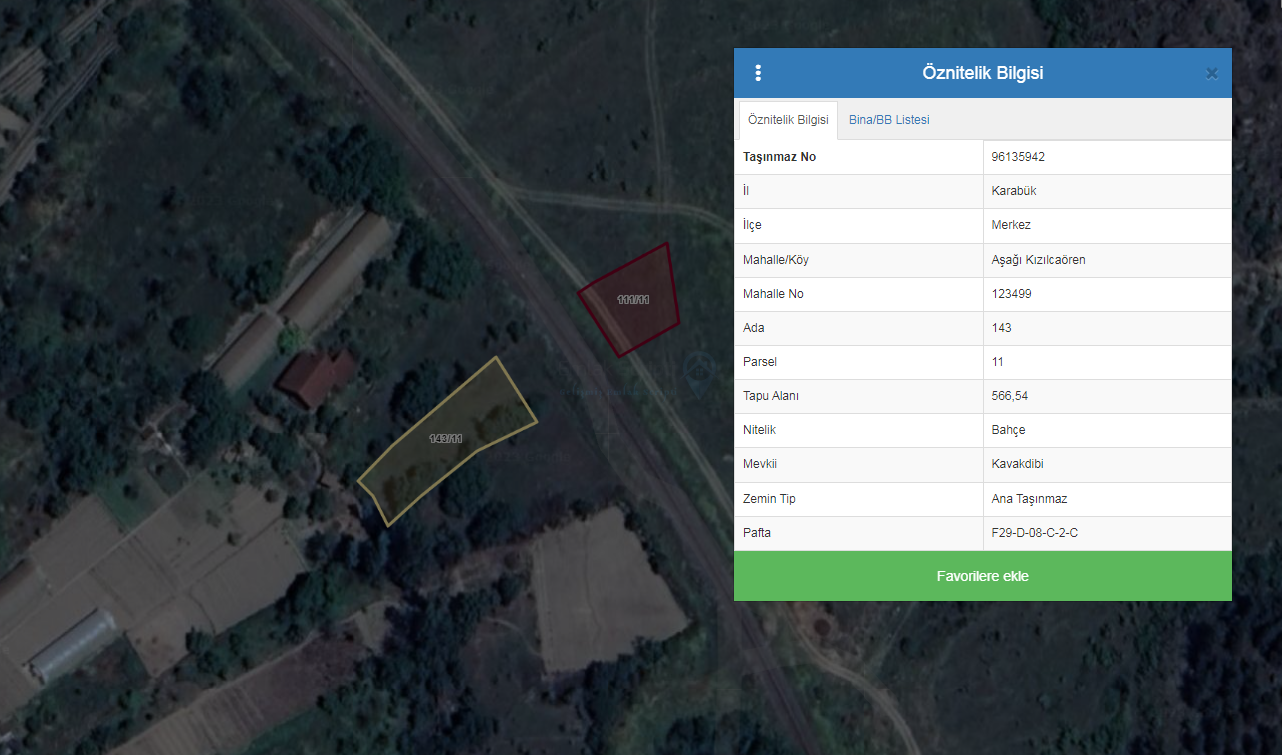1282x755 pixels.
Task: Click the Ada row value 143
Action: 1001,328
